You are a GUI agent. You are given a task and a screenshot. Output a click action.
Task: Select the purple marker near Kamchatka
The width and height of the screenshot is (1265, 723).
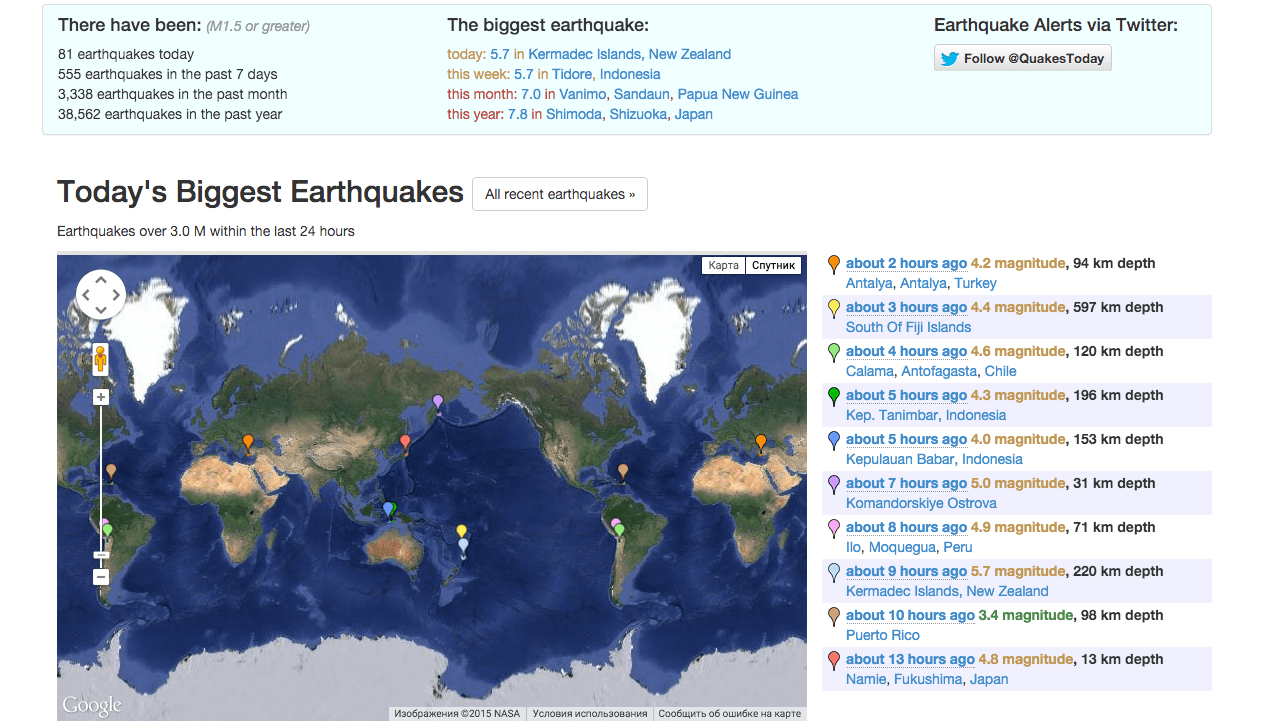437,400
